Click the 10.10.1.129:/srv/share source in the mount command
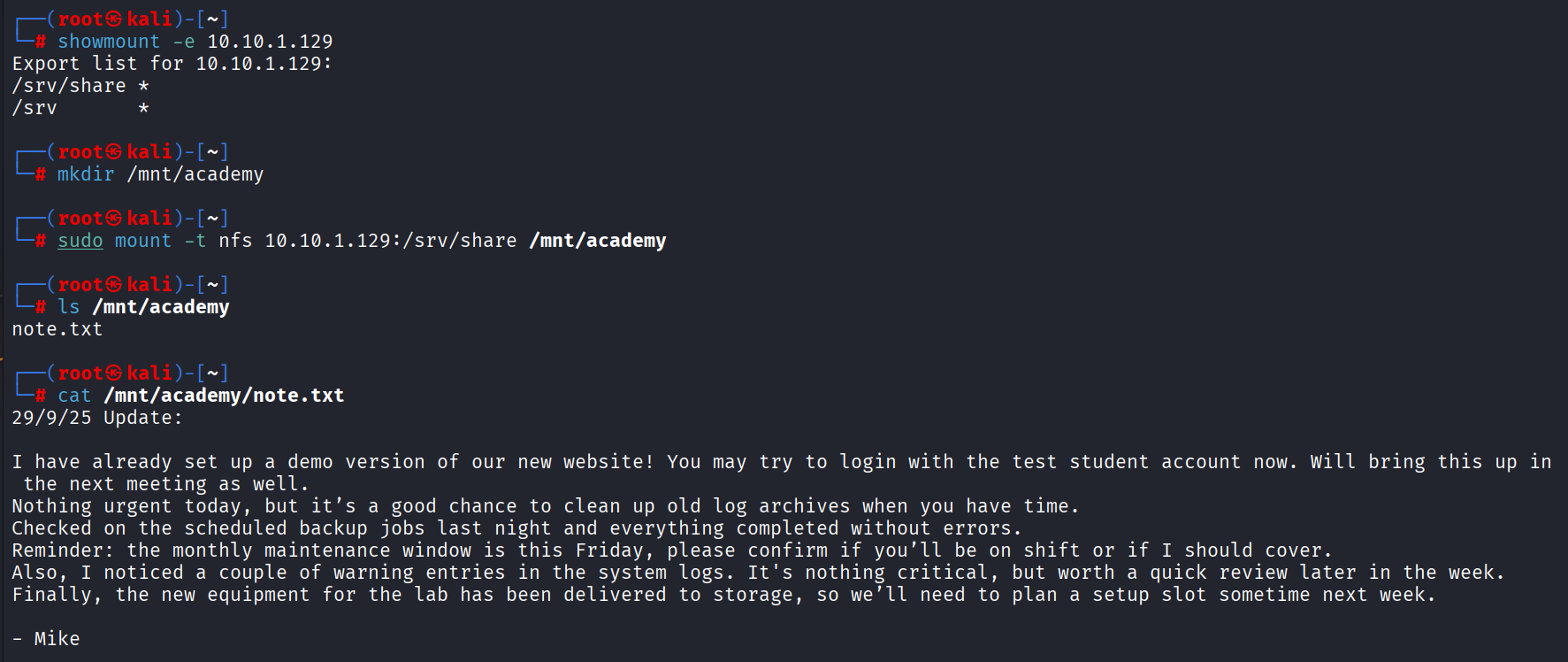 coord(391,241)
